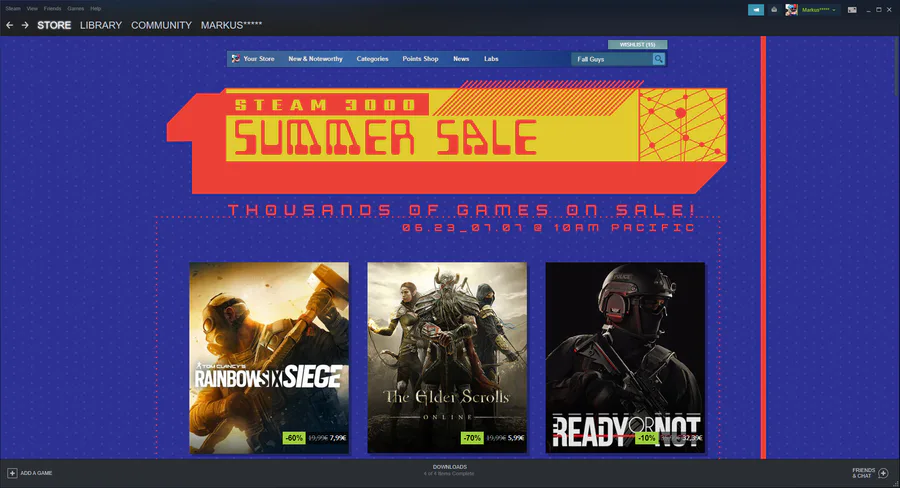The image size is (900, 488).
Task: Go back with the left arrow
Action: coord(9,25)
